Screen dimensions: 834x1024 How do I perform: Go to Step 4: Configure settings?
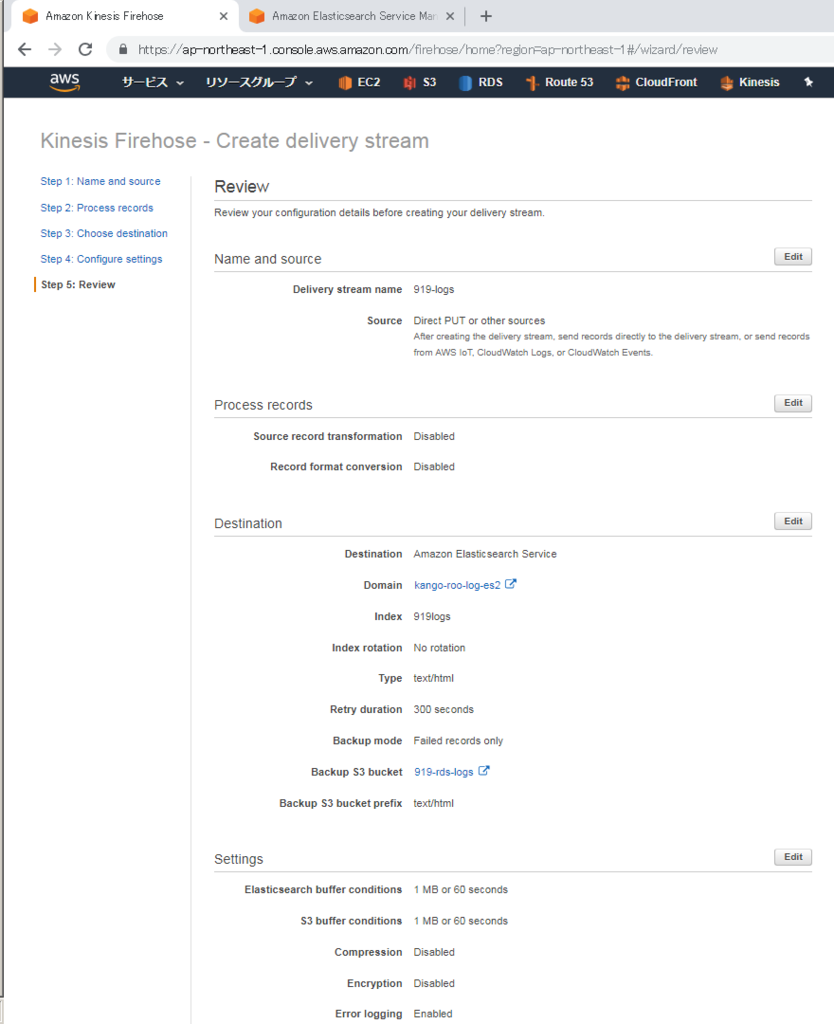click(101, 259)
